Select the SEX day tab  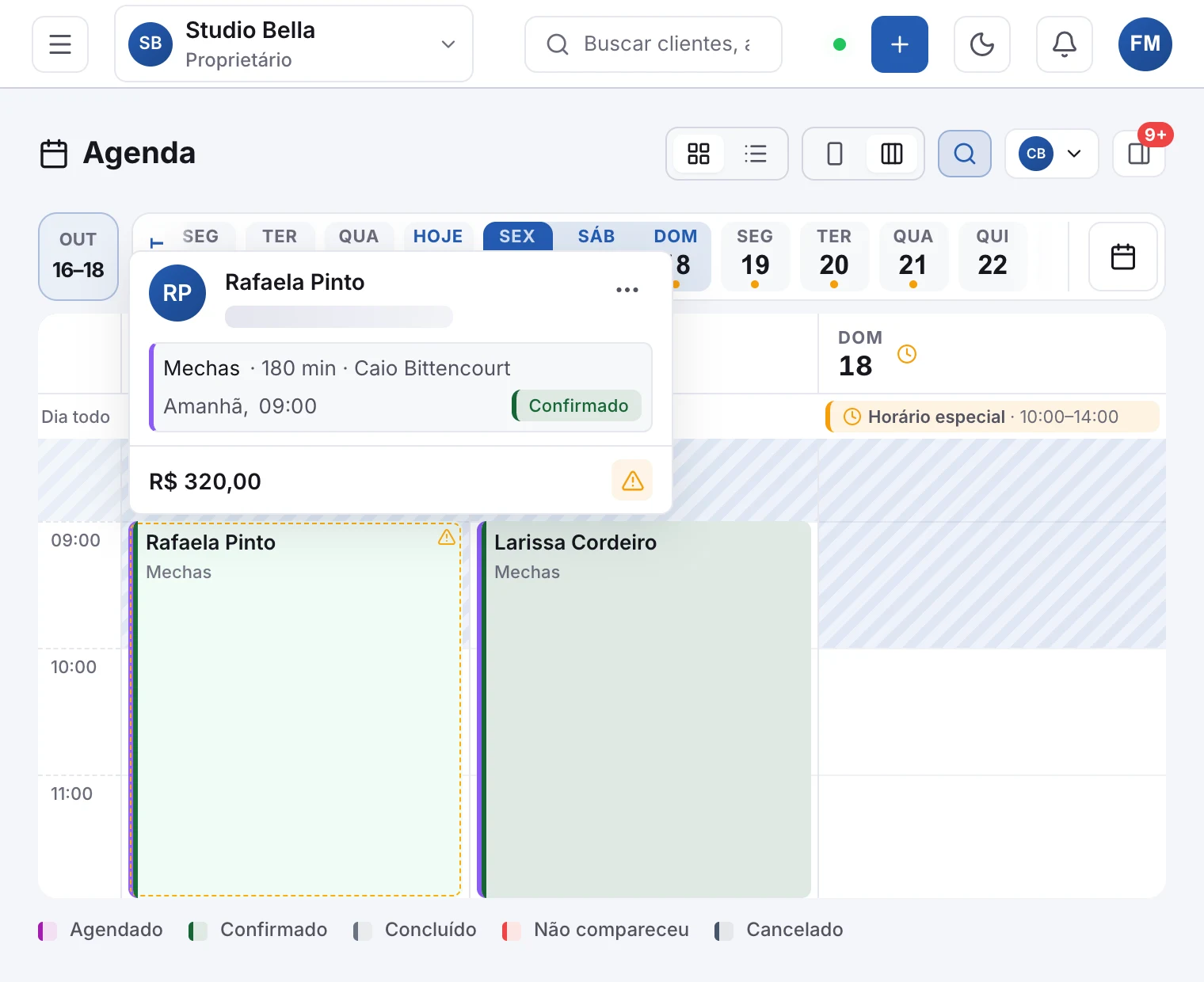coord(517,237)
